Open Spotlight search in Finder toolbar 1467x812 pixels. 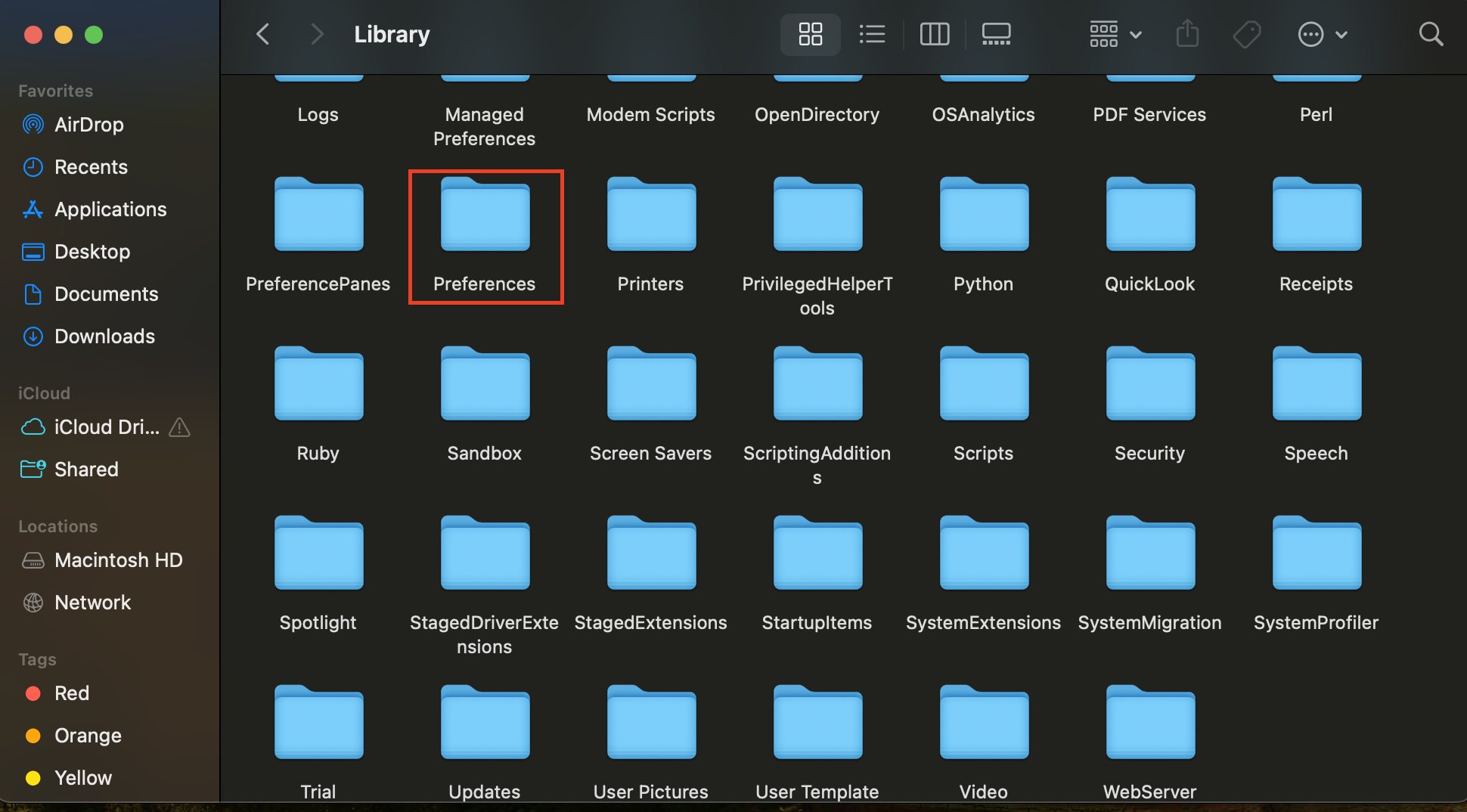click(x=1431, y=34)
